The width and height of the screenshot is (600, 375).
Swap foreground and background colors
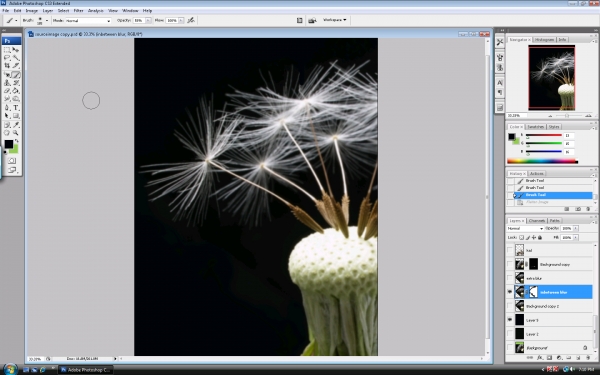(16, 141)
